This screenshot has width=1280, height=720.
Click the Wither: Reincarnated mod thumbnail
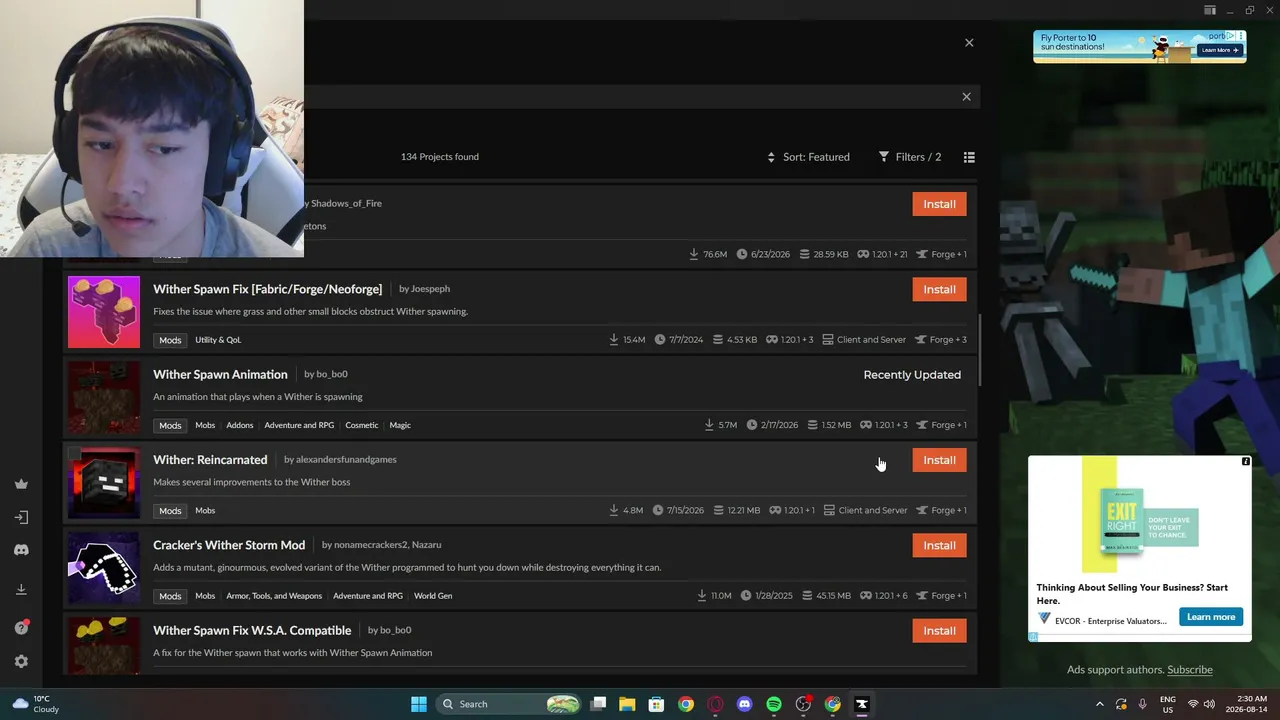(x=104, y=483)
